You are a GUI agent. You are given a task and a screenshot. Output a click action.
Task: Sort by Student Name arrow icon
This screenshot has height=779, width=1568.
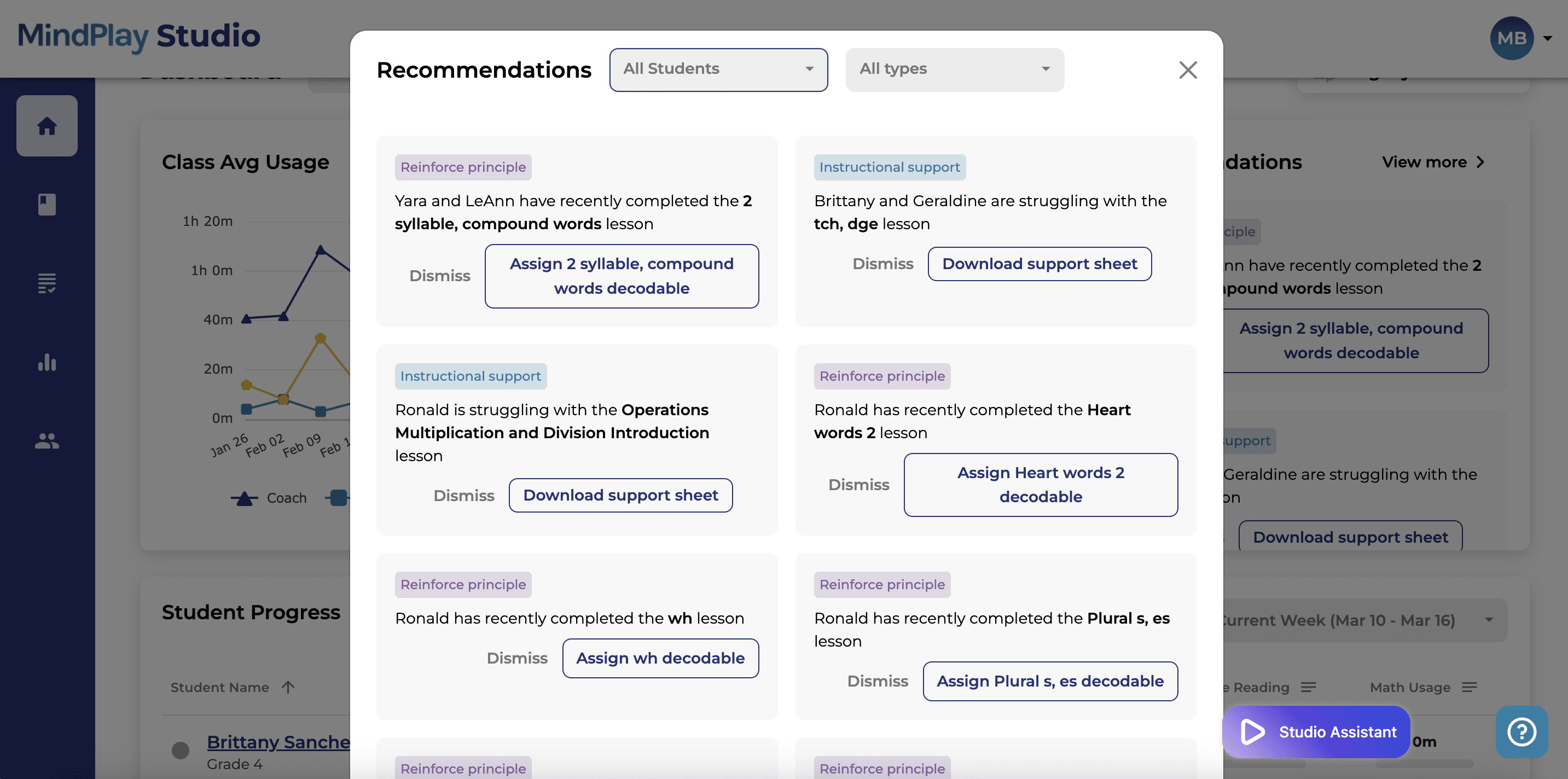click(288, 687)
